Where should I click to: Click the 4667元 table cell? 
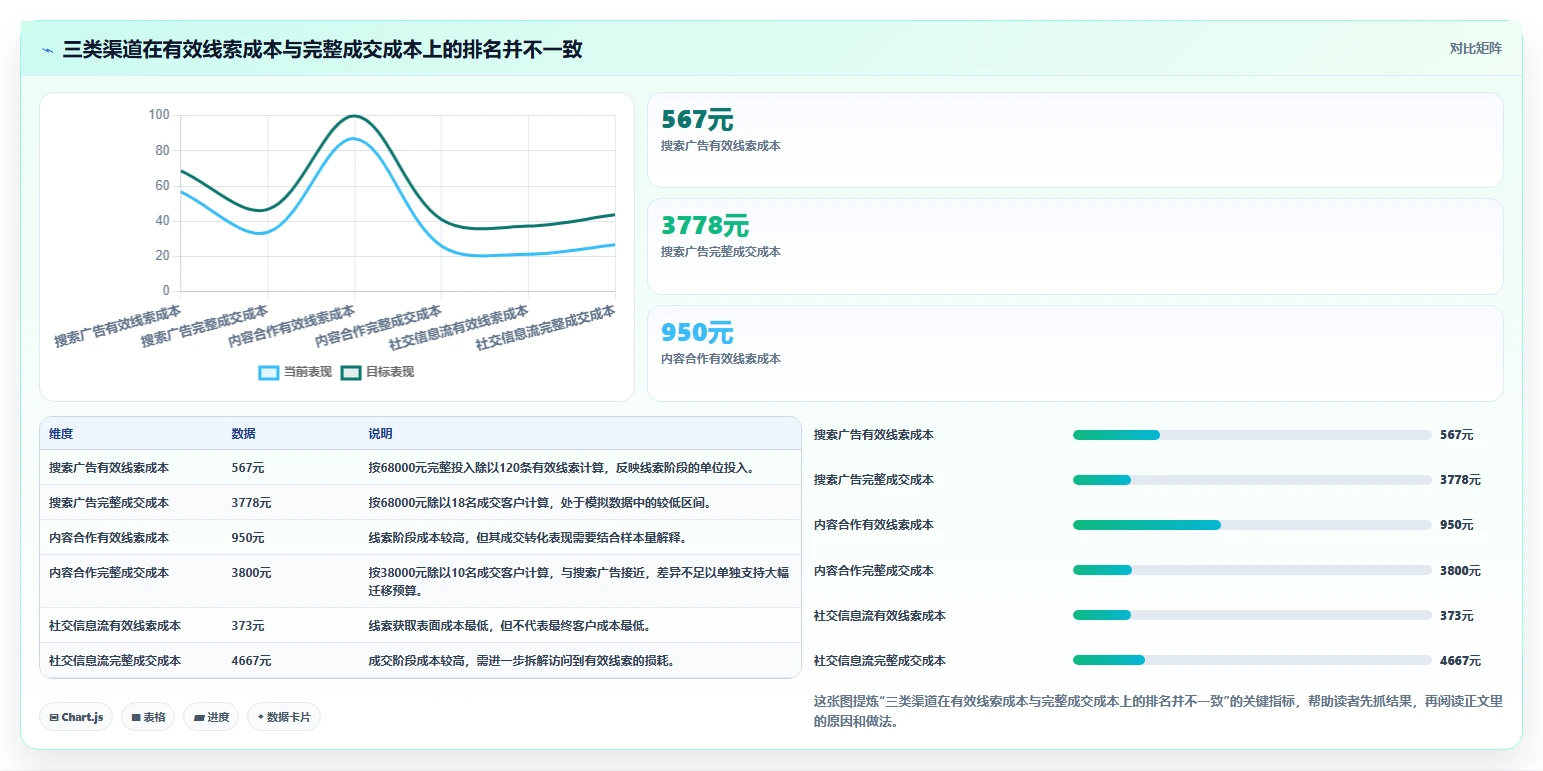pyautogui.click(x=251, y=661)
